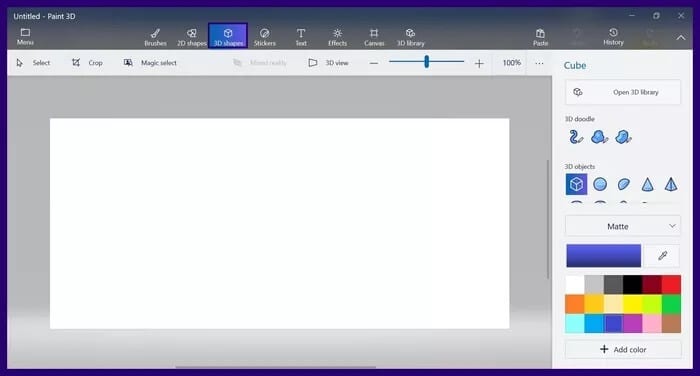700x376 pixels.
Task: Zoom in with the plus button
Action: coord(479,63)
